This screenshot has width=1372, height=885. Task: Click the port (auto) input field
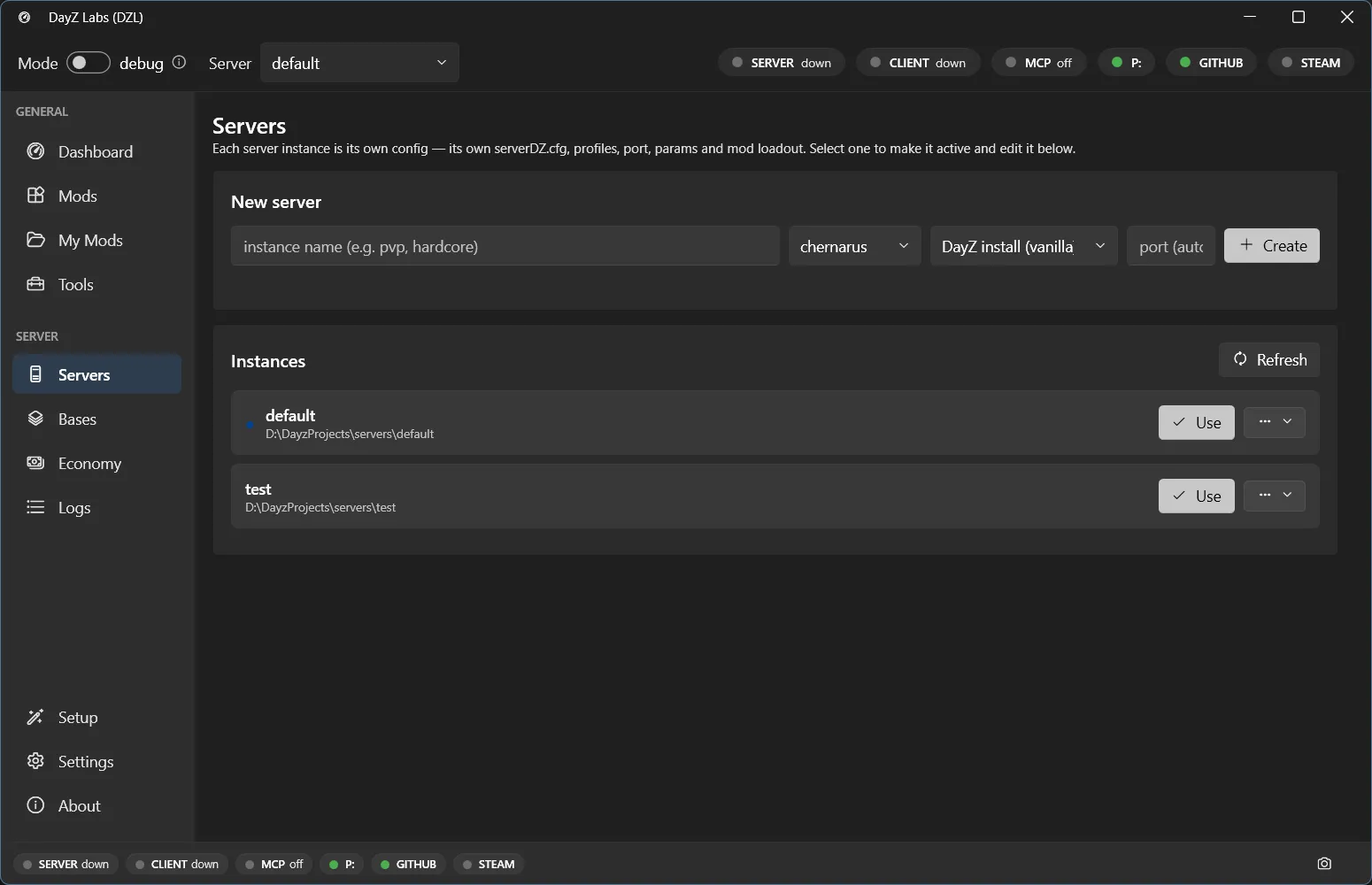(1171, 246)
